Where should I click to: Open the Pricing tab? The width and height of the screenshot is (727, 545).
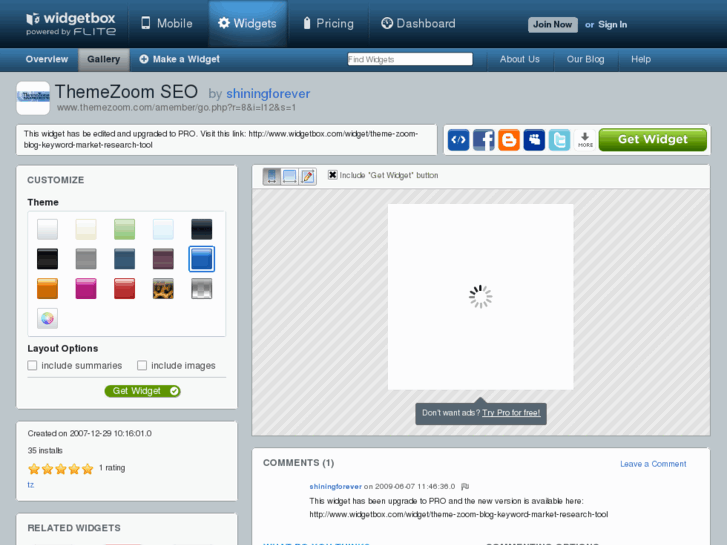328,23
